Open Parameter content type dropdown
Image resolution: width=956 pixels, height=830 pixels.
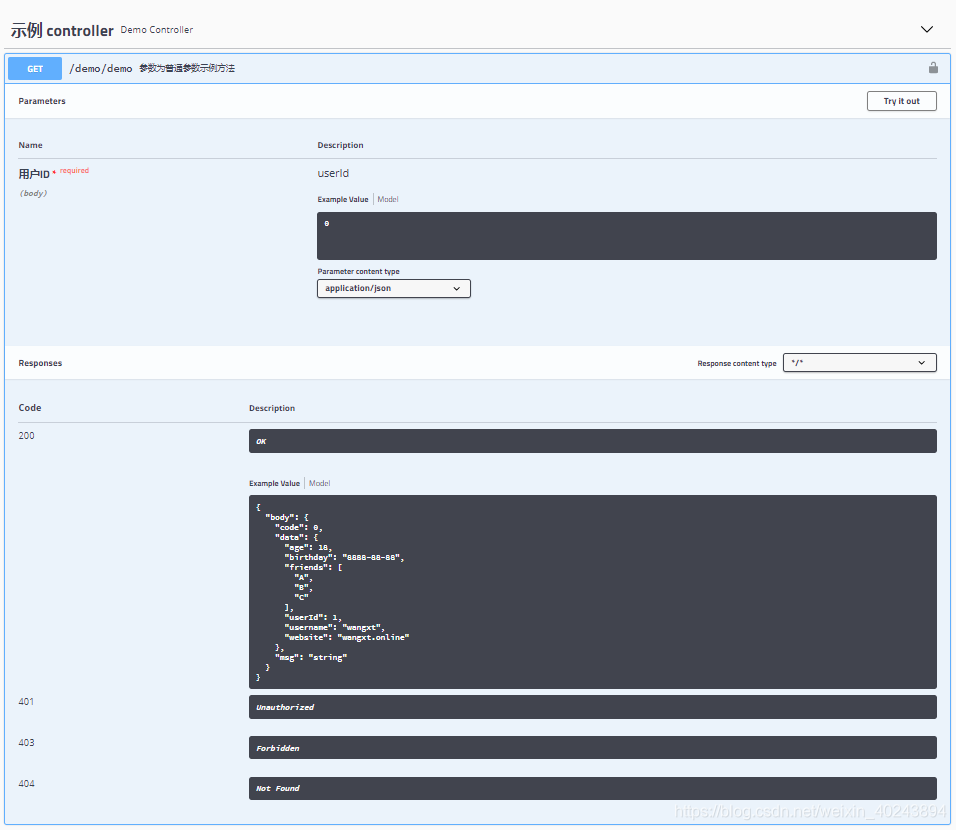pos(393,288)
